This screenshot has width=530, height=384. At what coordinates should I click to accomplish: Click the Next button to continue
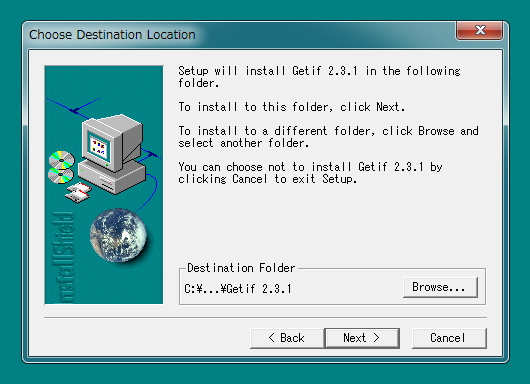click(x=362, y=338)
